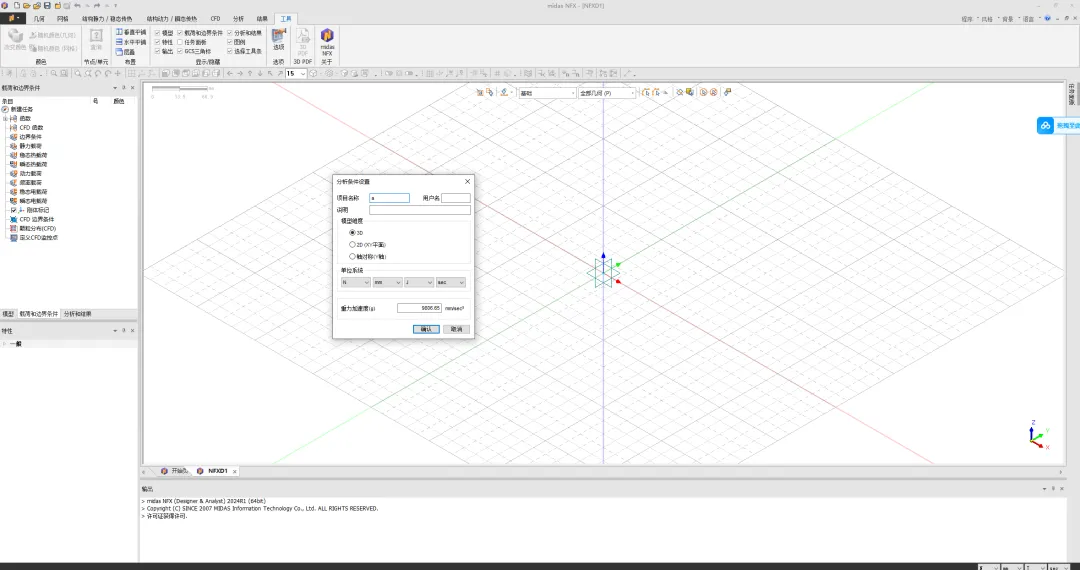
Task: Select the 轴对称(Y轴) radio button
Action: (353, 256)
